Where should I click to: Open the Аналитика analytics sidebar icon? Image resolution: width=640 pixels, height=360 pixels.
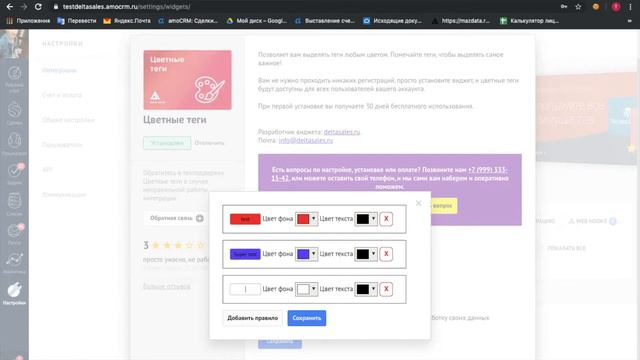[14, 262]
